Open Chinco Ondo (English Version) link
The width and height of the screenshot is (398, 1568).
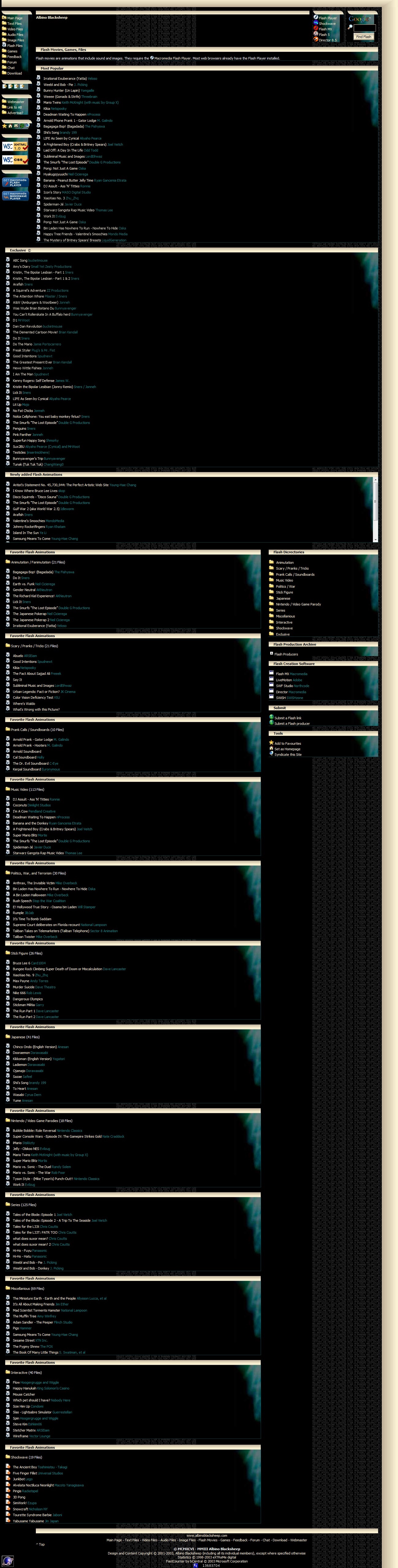(x=35, y=1047)
